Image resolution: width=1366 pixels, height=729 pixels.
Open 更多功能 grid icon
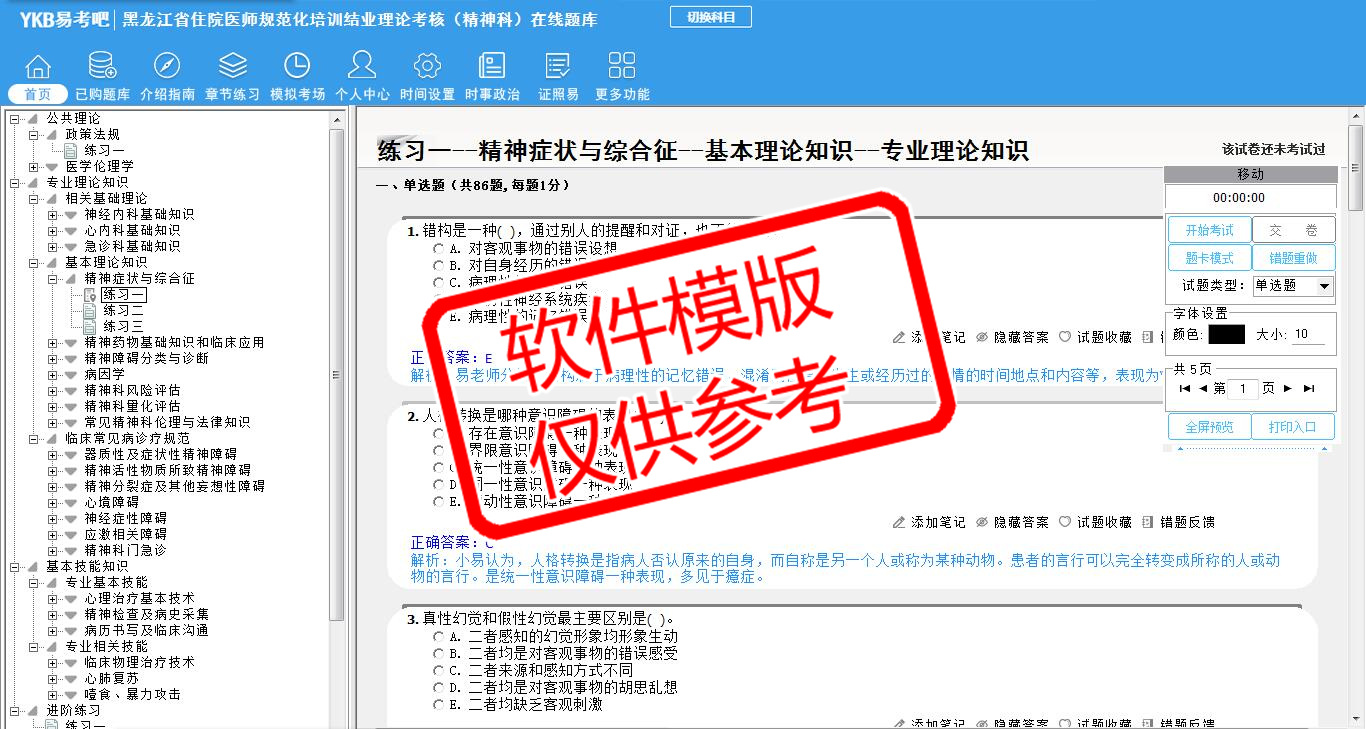click(622, 67)
